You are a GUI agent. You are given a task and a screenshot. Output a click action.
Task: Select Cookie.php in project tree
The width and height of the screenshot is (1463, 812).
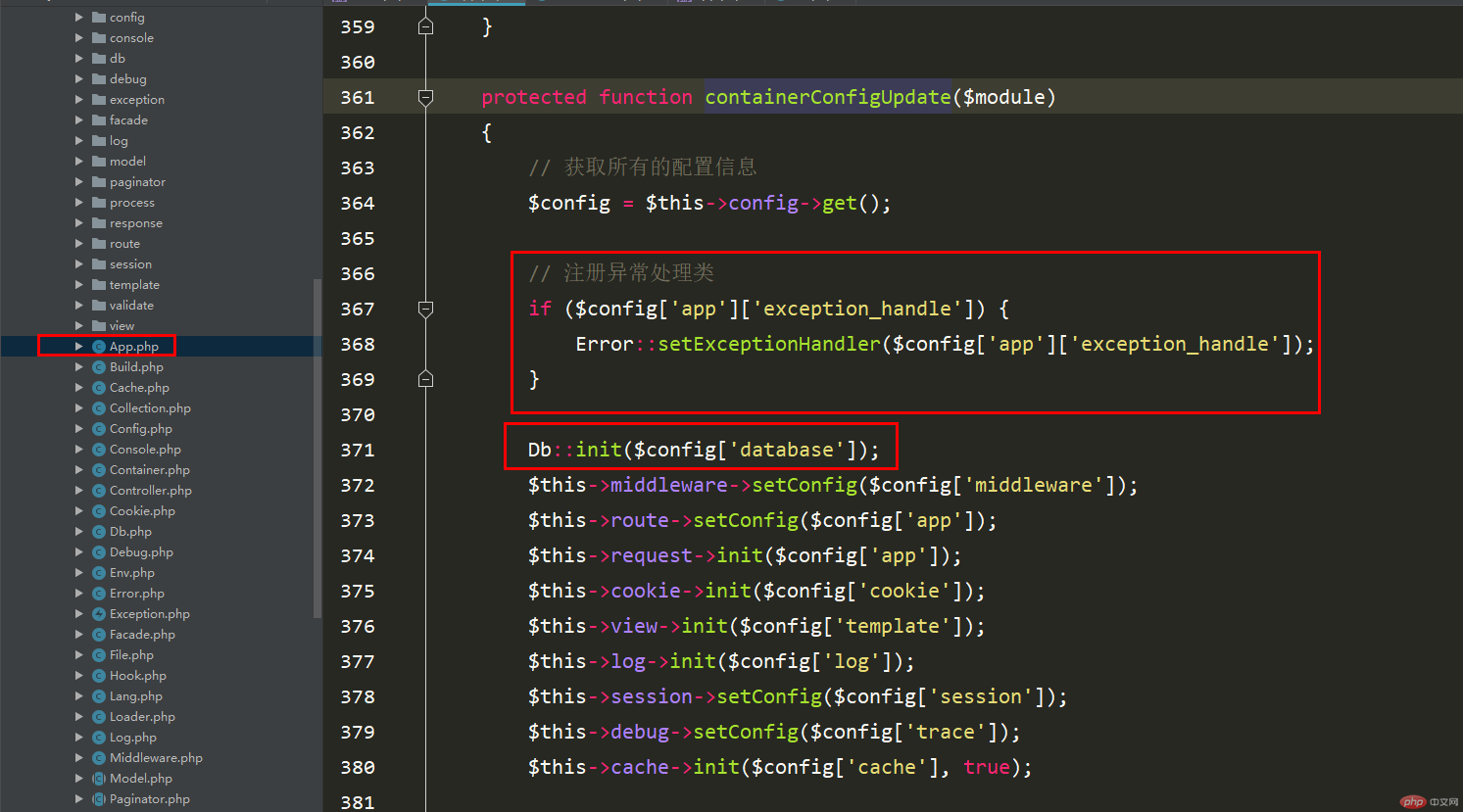pos(142,510)
